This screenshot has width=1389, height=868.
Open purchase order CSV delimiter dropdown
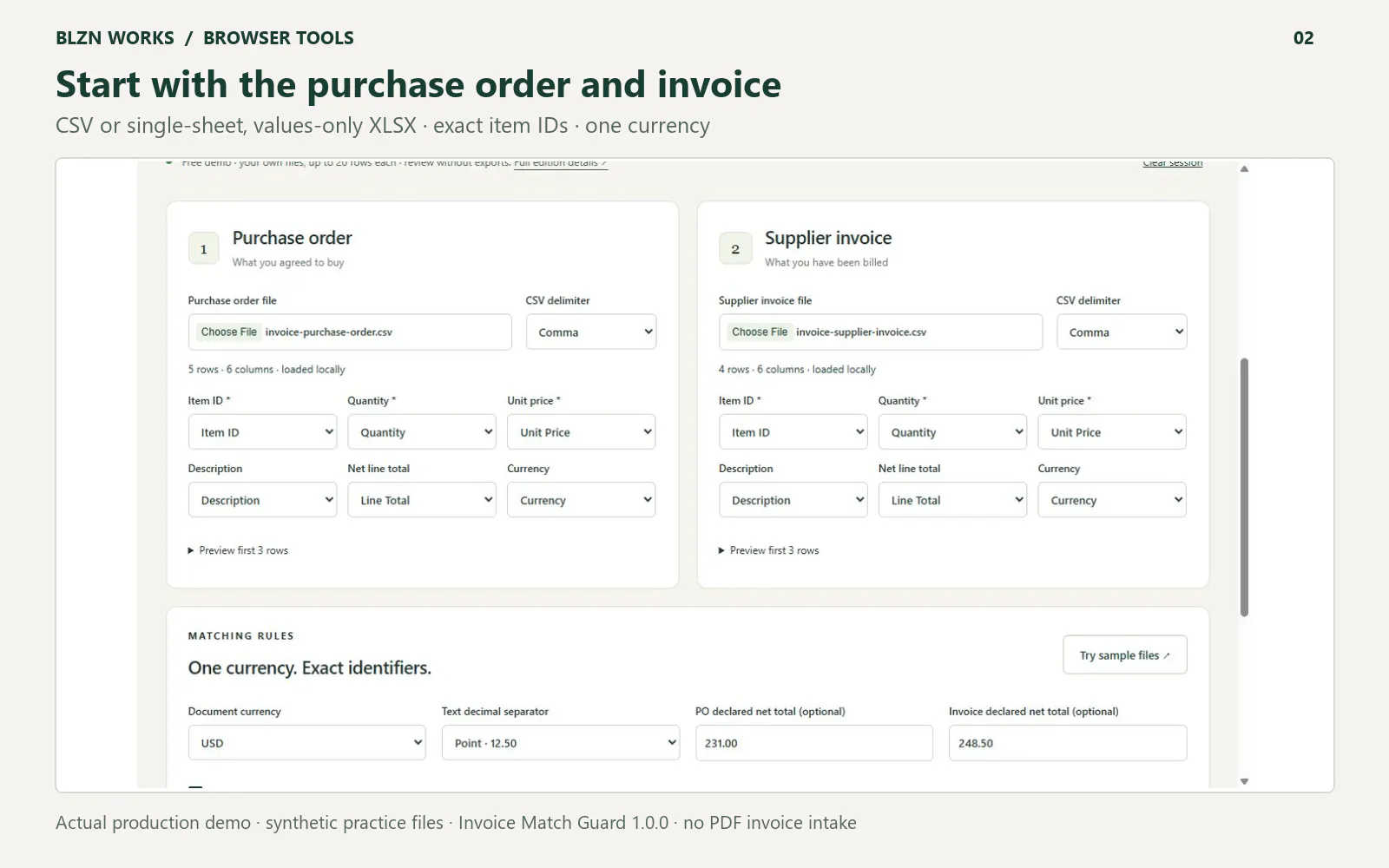pyautogui.click(x=591, y=332)
